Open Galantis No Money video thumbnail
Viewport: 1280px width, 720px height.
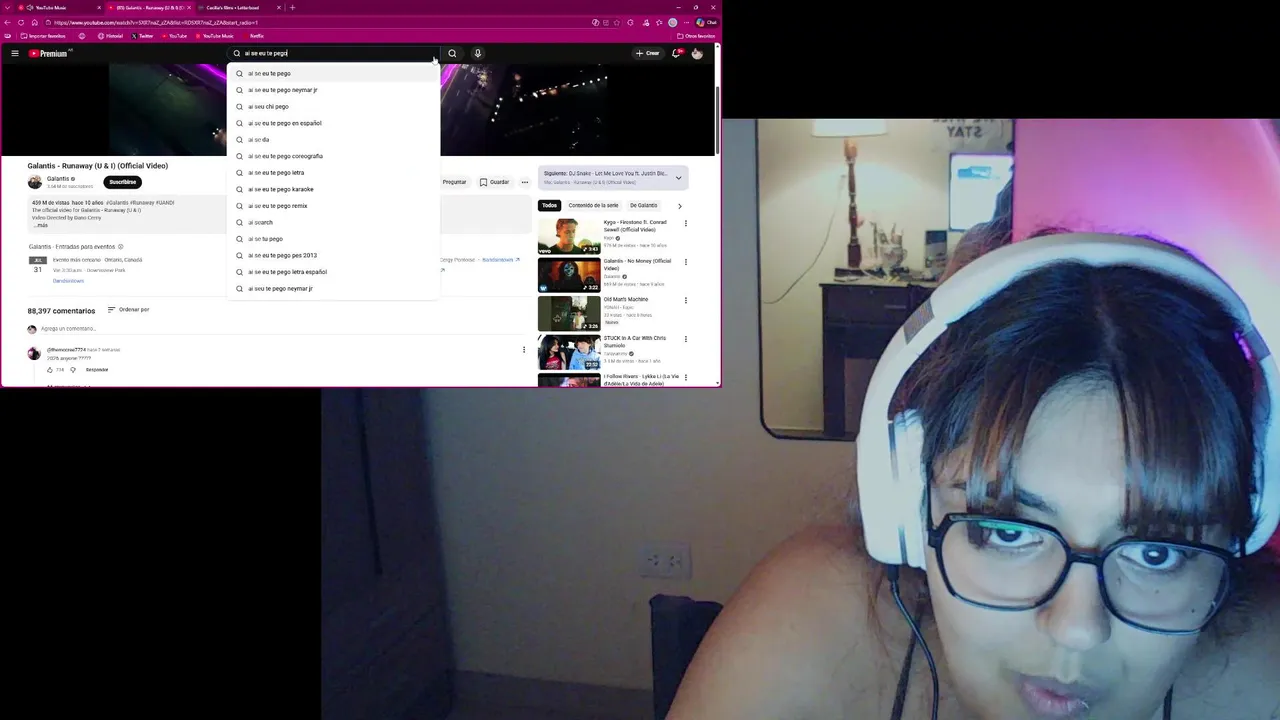569,275
